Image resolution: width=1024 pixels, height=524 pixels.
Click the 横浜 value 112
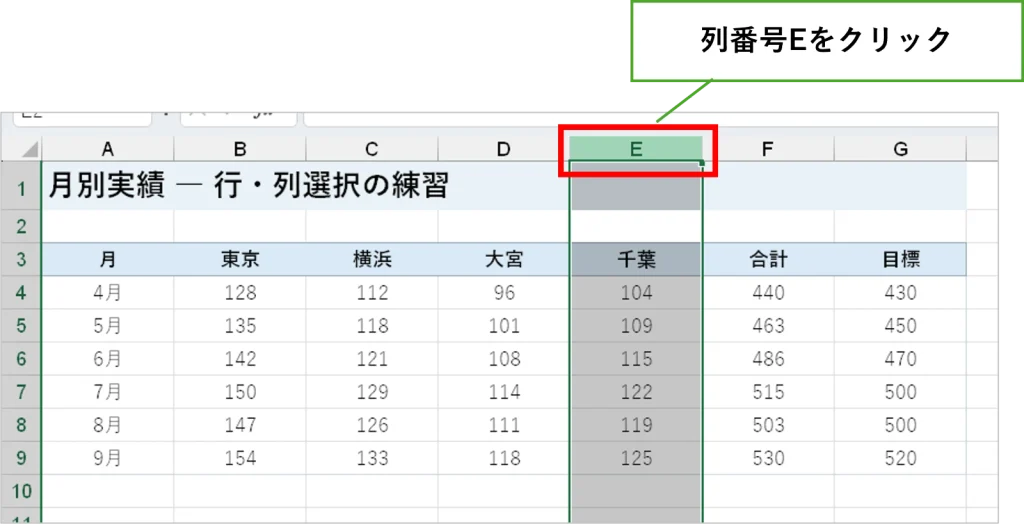tap(372, 293)
